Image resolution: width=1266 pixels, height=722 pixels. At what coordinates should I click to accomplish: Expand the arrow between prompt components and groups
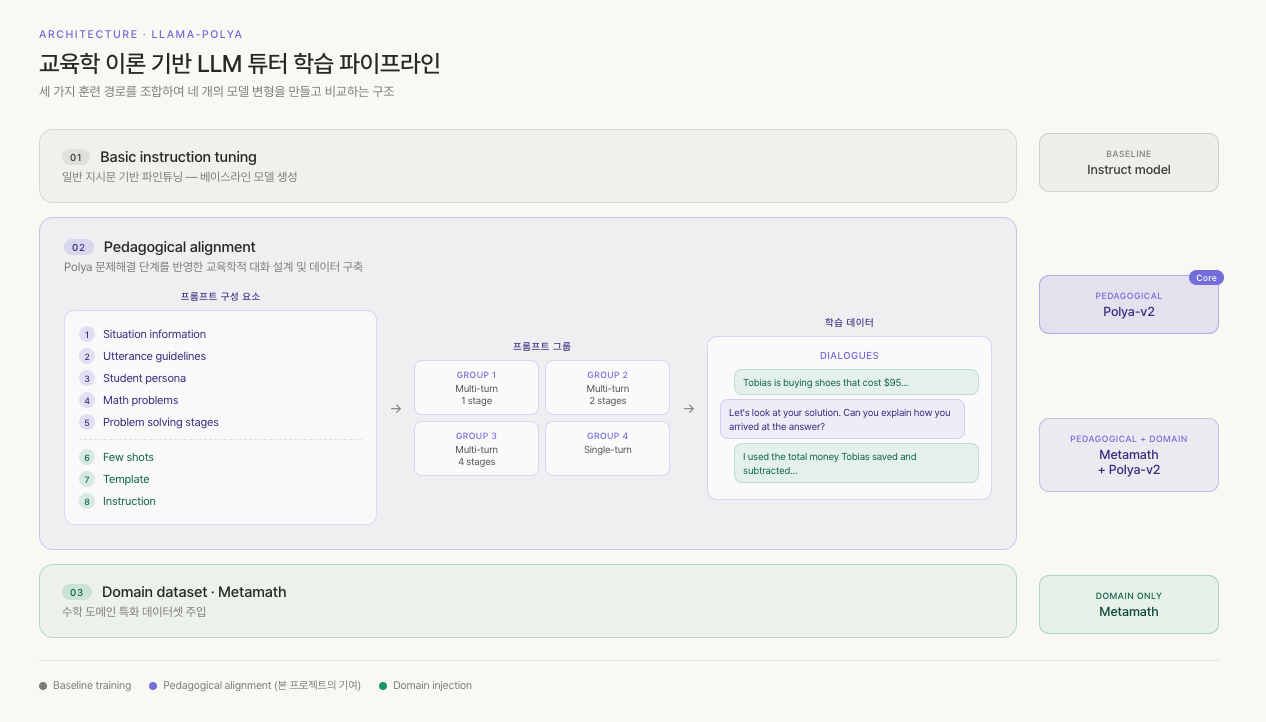coord(395,408)
